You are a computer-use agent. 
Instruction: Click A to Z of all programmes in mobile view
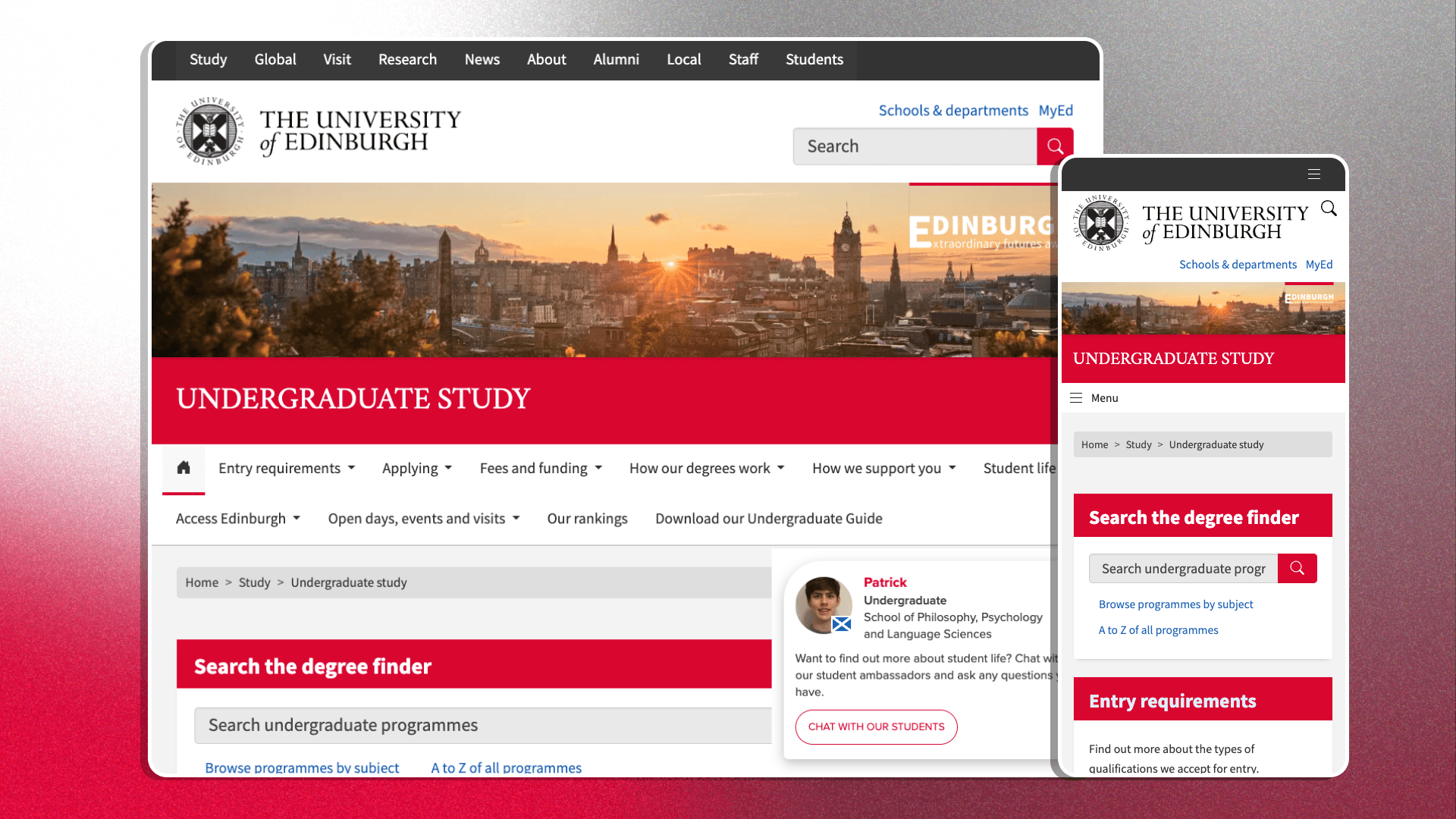[x=1158, y=630]
